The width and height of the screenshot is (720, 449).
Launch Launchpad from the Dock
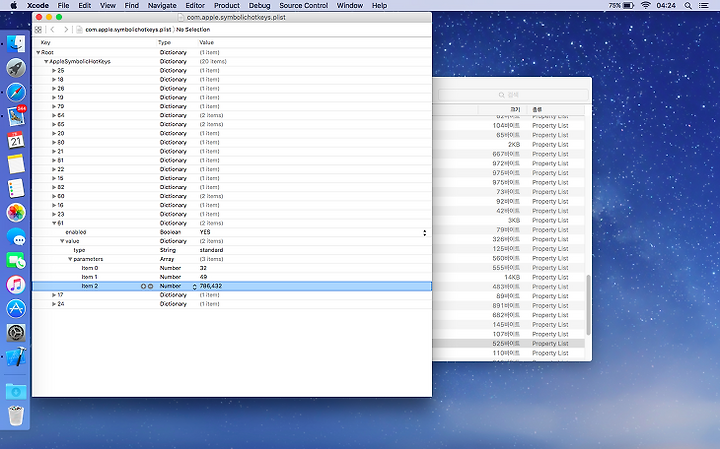click(x=16, y=68)
